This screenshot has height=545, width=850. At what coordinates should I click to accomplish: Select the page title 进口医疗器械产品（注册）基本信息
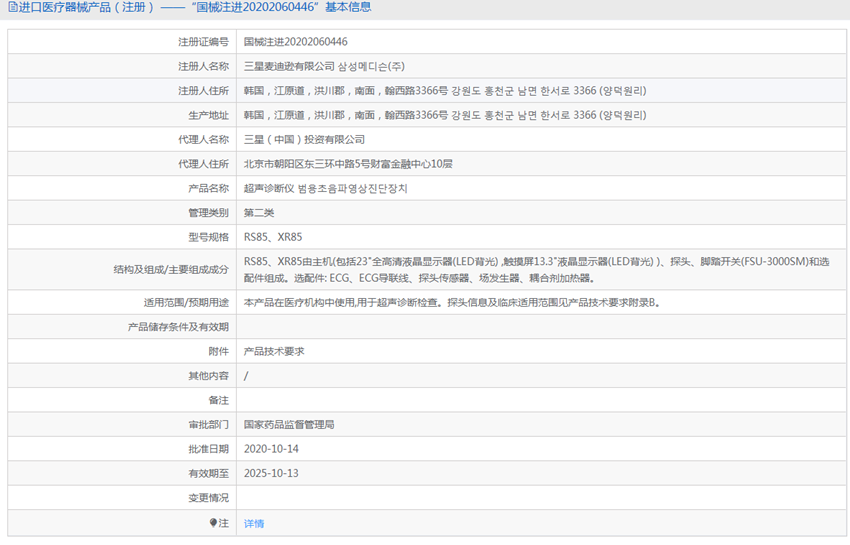(x=190, y=7)
